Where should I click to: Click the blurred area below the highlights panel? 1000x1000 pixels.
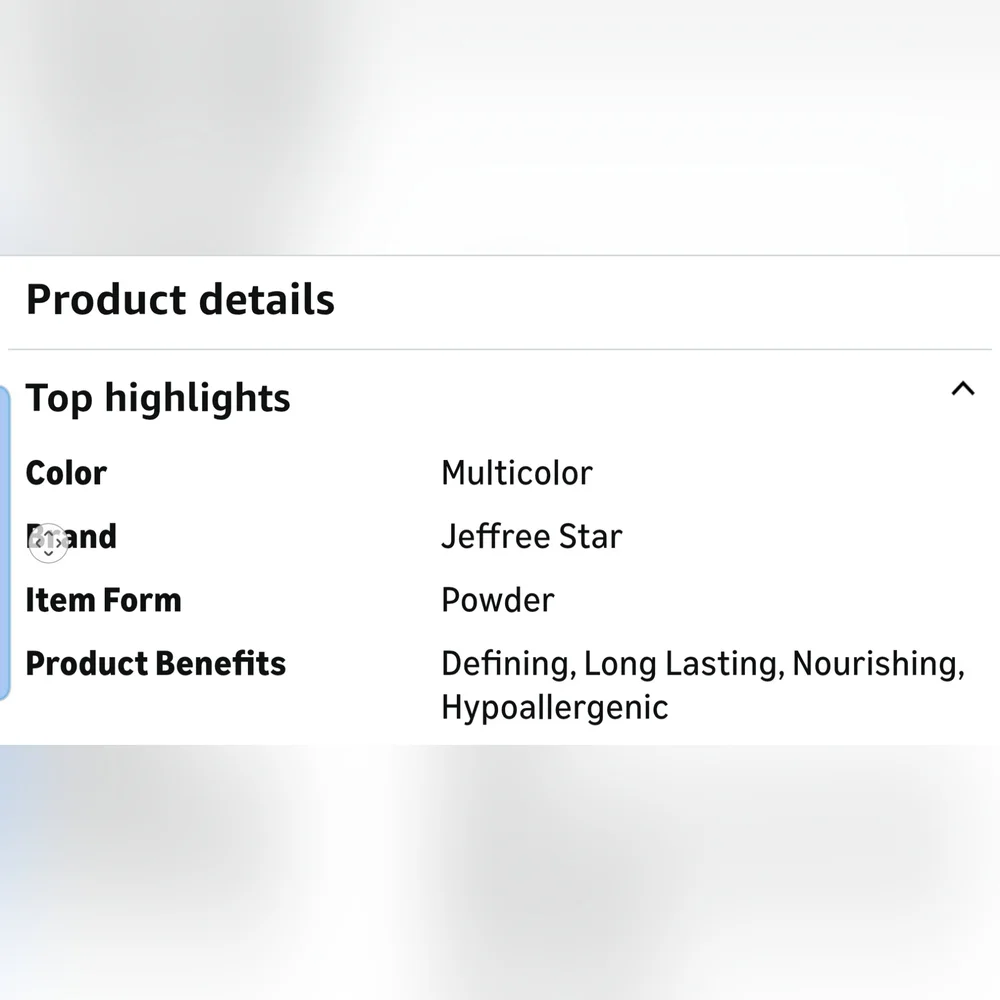tap(500, 870)
